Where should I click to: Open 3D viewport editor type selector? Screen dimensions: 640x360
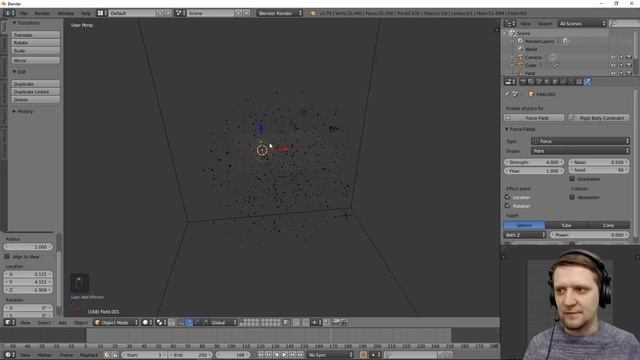[x=9, y=322]
